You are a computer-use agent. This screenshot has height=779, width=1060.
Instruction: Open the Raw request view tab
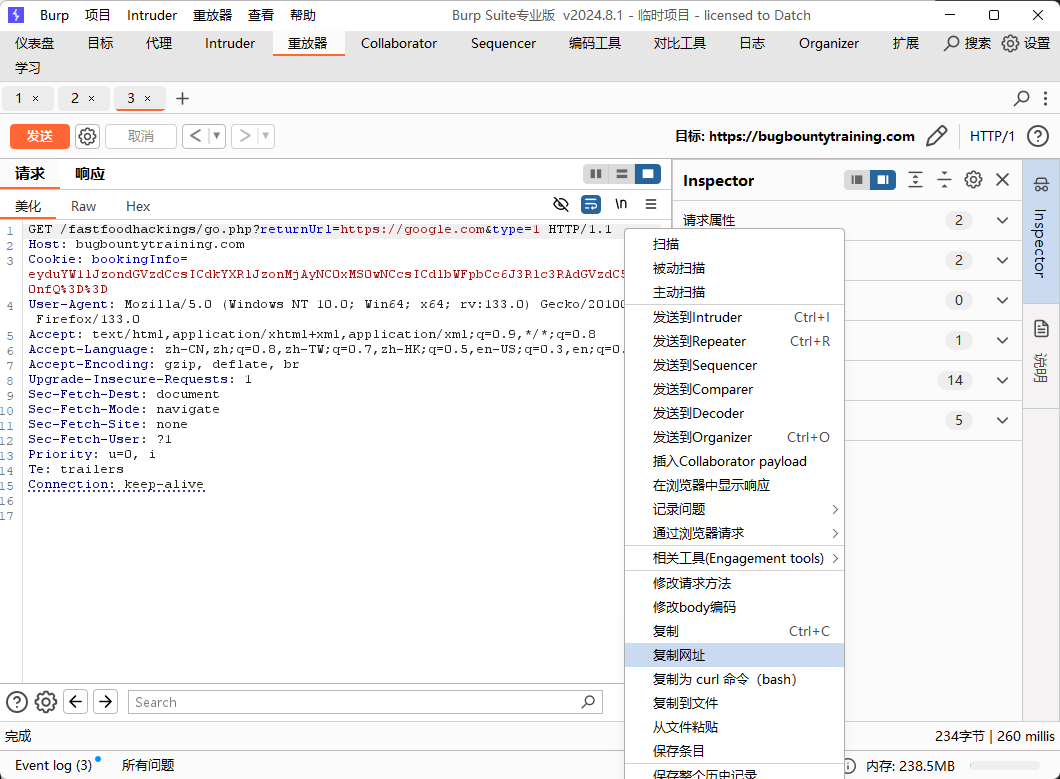click(83, 206)
